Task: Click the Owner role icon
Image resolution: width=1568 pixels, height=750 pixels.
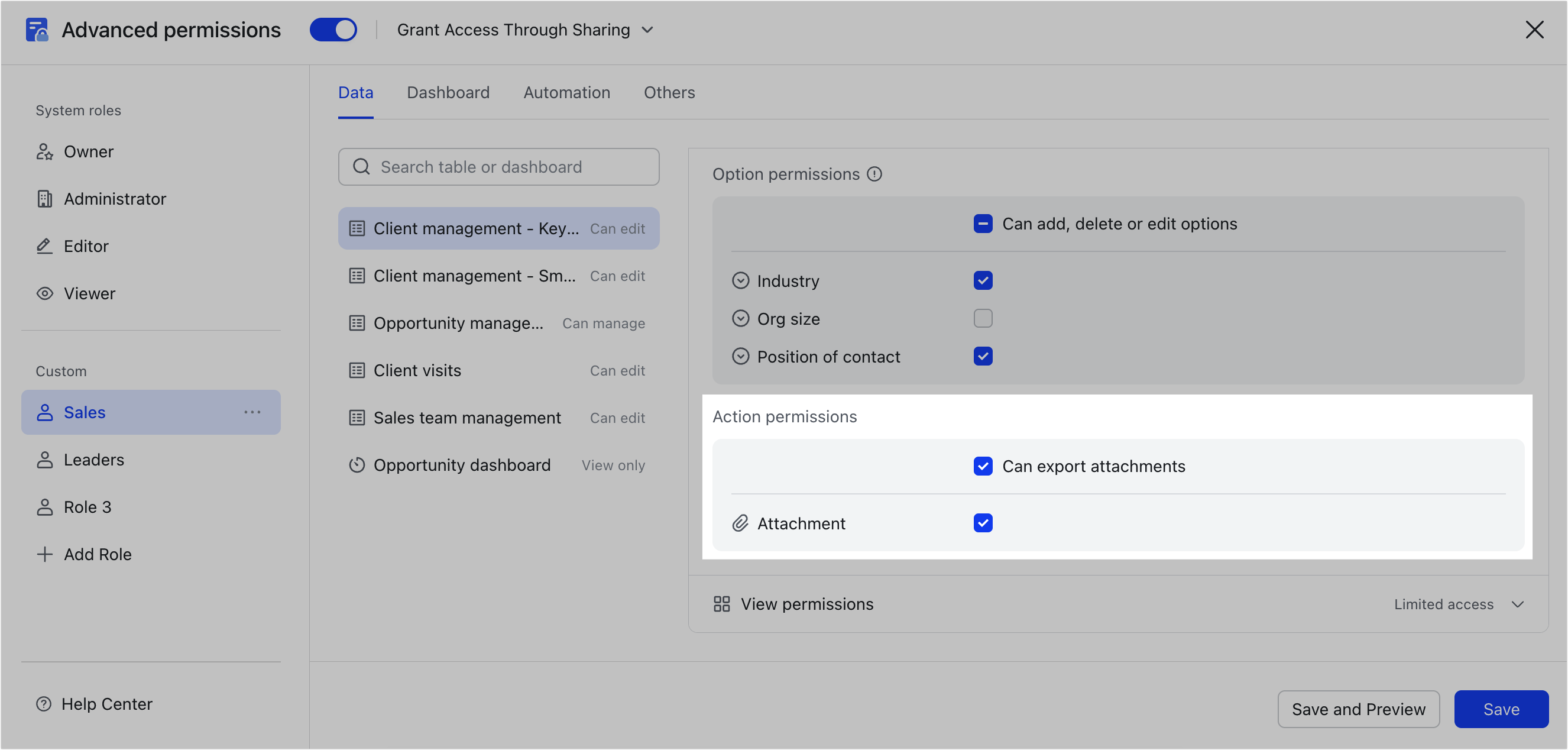Action: click(x=44, y=151)
